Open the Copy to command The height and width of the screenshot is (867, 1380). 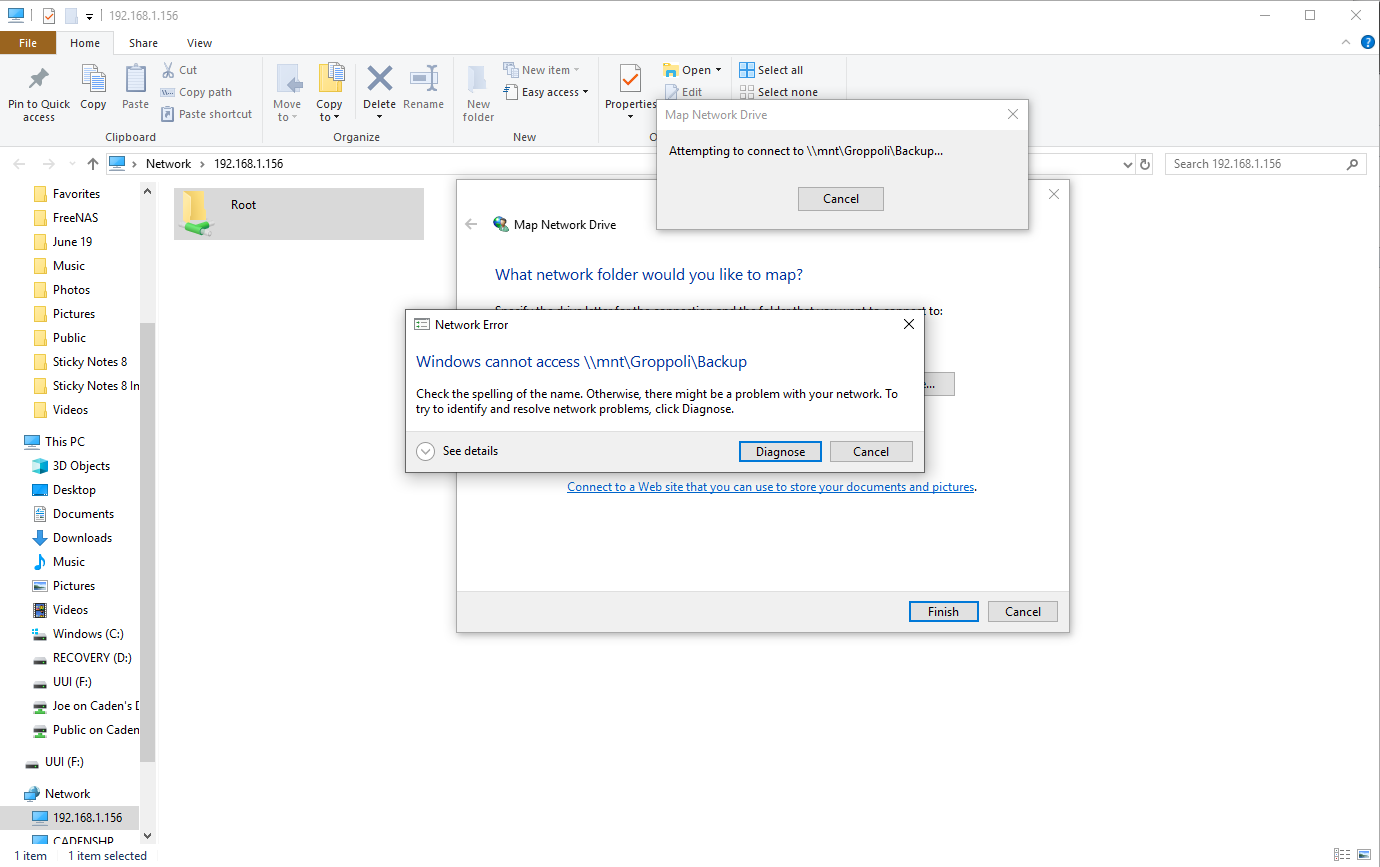coord(329,94)
